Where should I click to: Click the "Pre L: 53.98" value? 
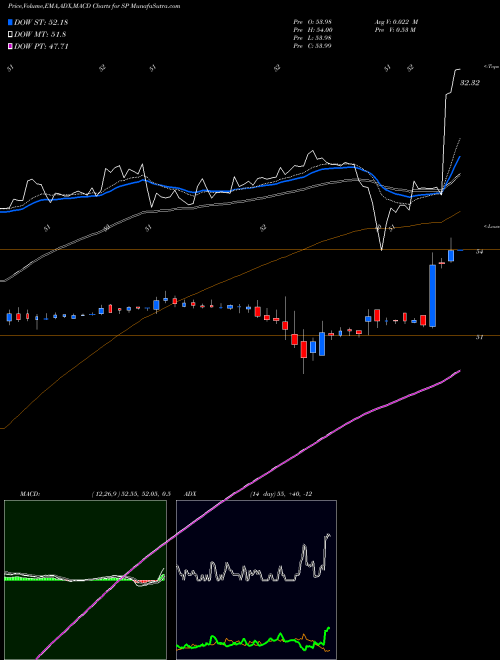click(312, 38)
